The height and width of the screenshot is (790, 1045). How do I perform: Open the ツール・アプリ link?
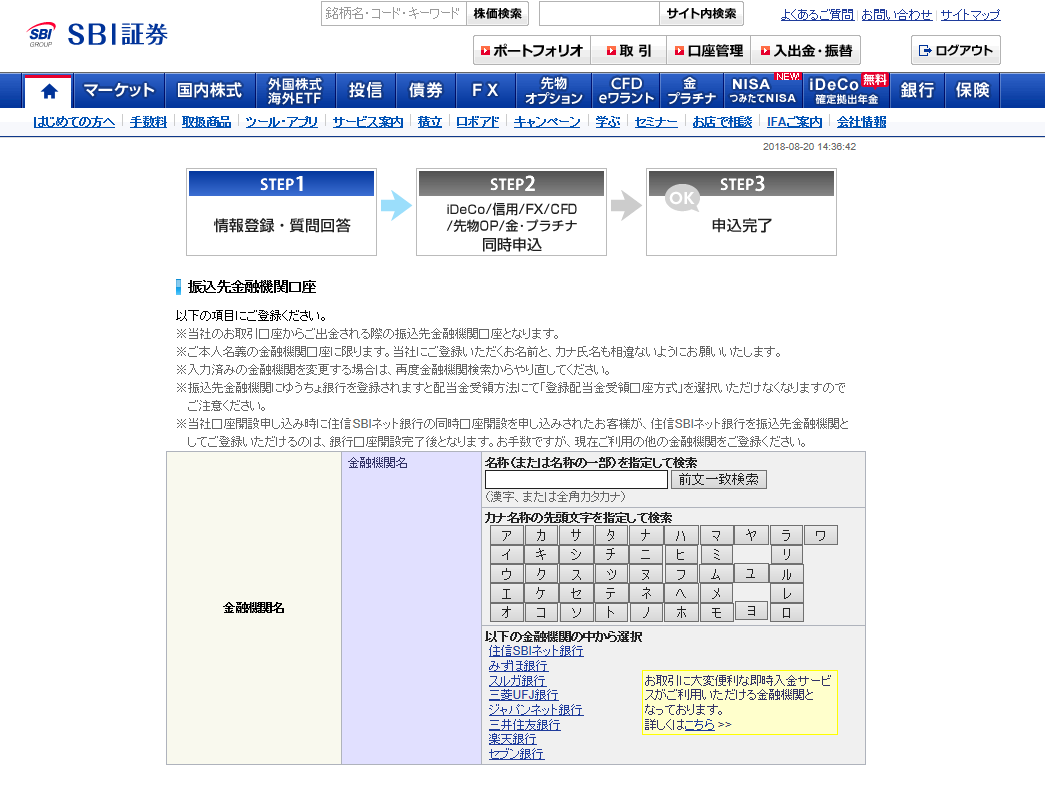(281, 122)
